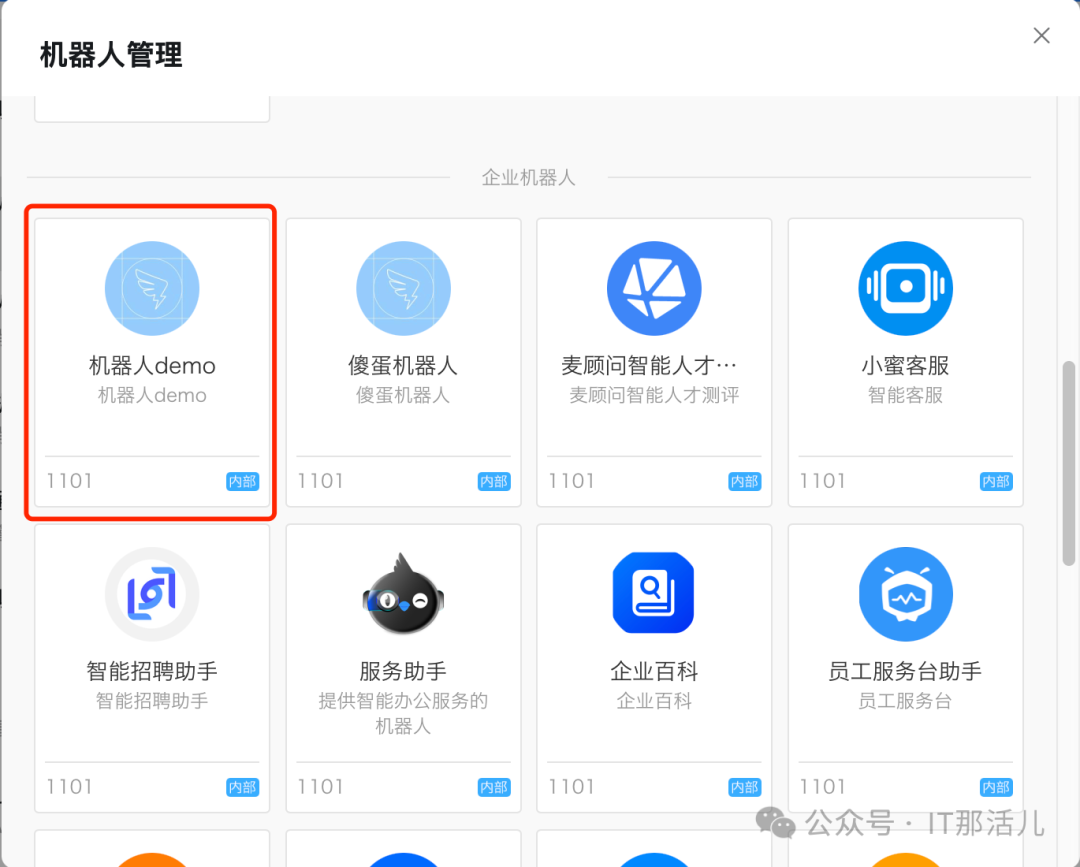This screenshot has height=867, width=1080.
Task: Click the 内部 tag on 服务助手 card
Action: coord(494,787)
